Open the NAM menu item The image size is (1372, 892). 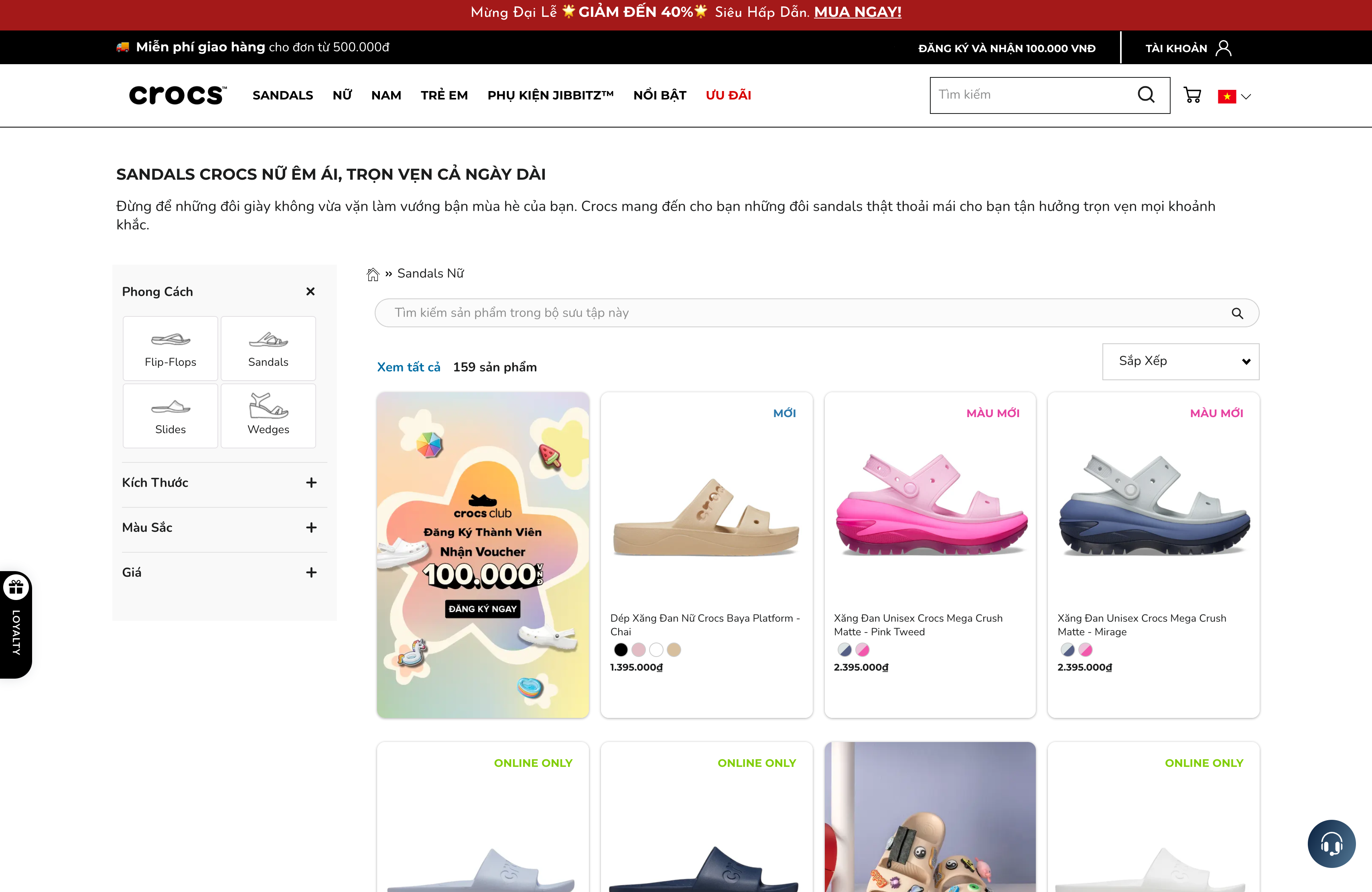386,95
